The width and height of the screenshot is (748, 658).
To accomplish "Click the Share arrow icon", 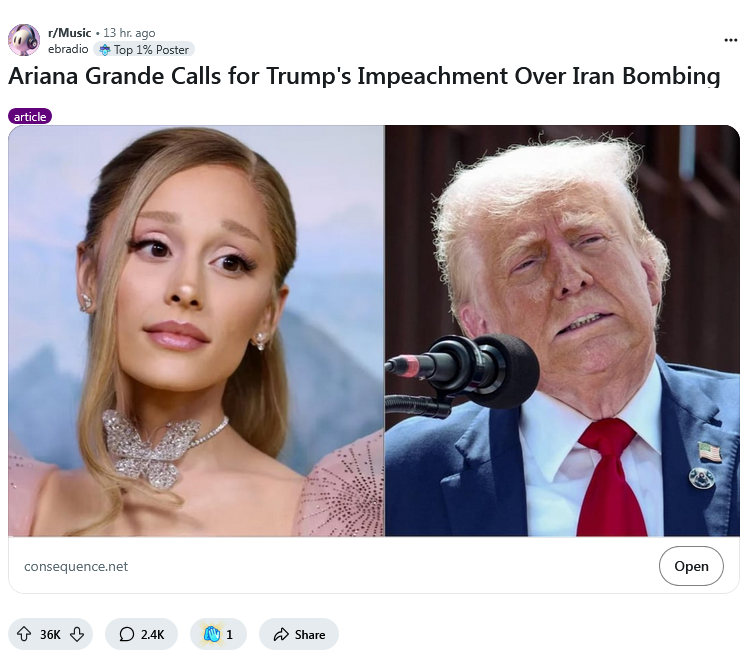I will click(x=281, y=634).
